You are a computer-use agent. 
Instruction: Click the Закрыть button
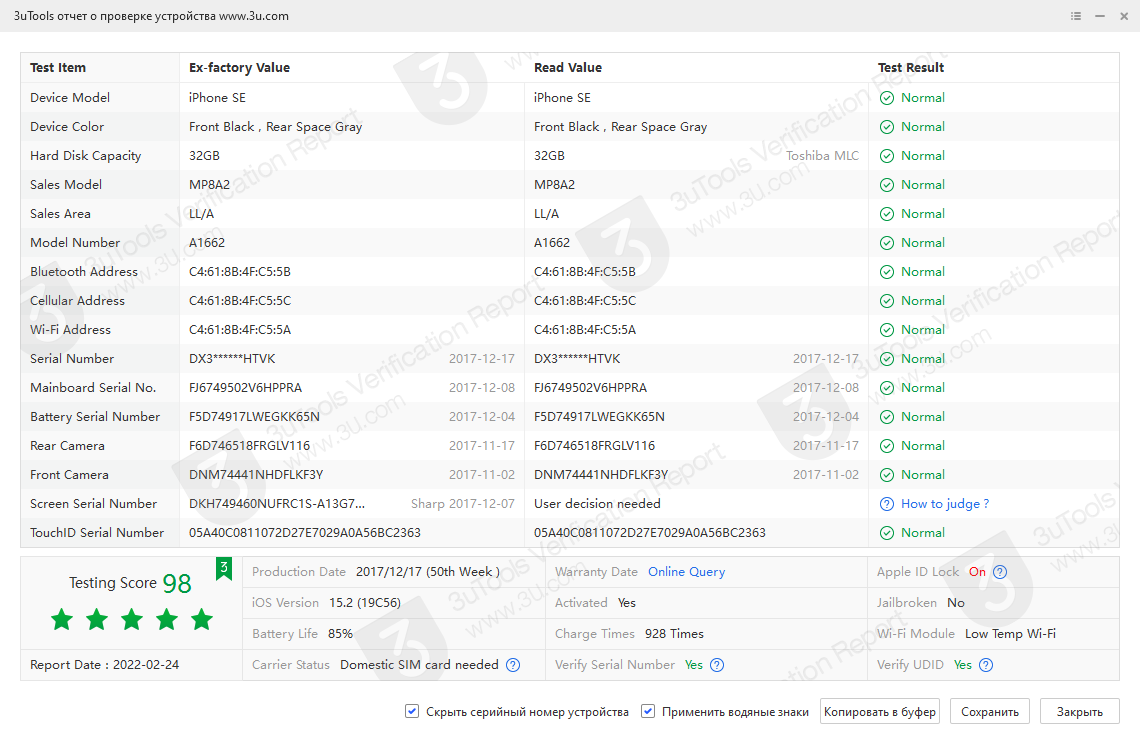[1080, 712]
